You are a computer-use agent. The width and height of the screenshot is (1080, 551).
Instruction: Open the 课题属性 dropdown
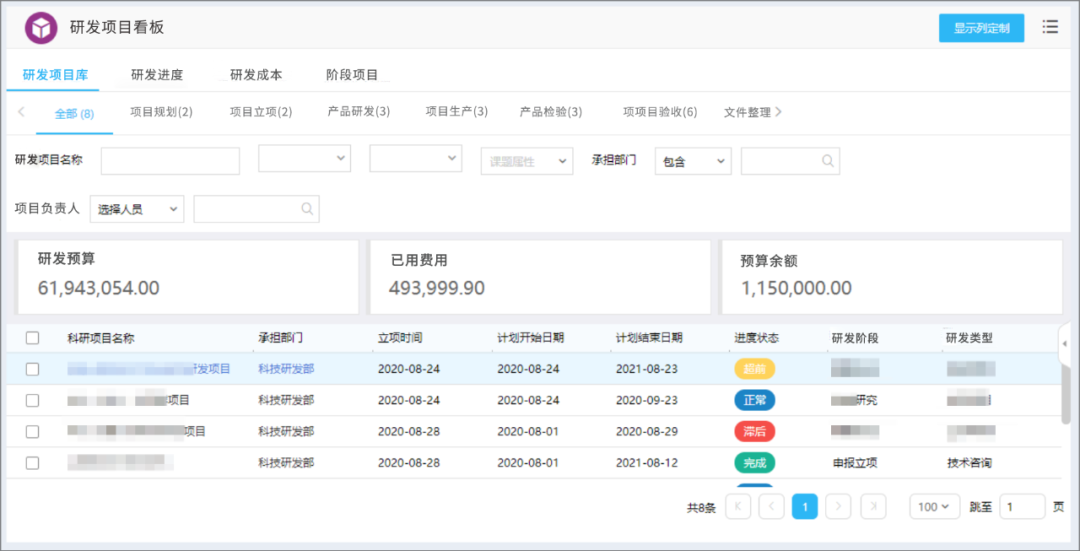tap(527, 160)
